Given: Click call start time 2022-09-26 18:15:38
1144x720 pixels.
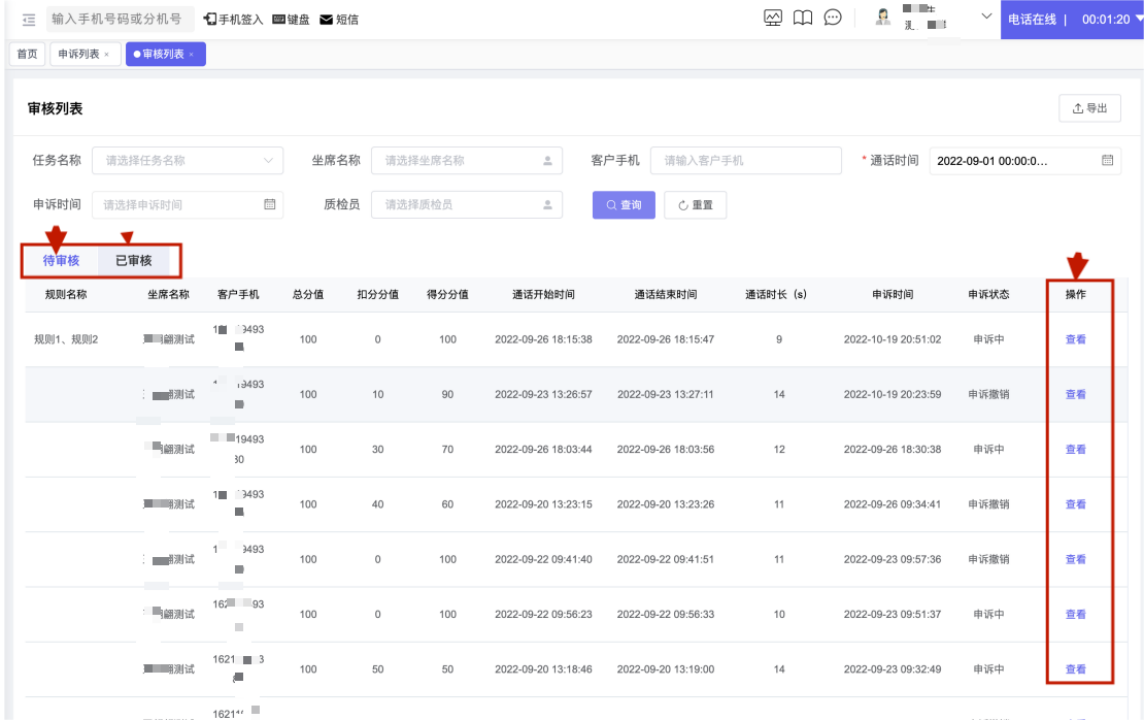Looking at the screenshot, I should tap(544, 339).
